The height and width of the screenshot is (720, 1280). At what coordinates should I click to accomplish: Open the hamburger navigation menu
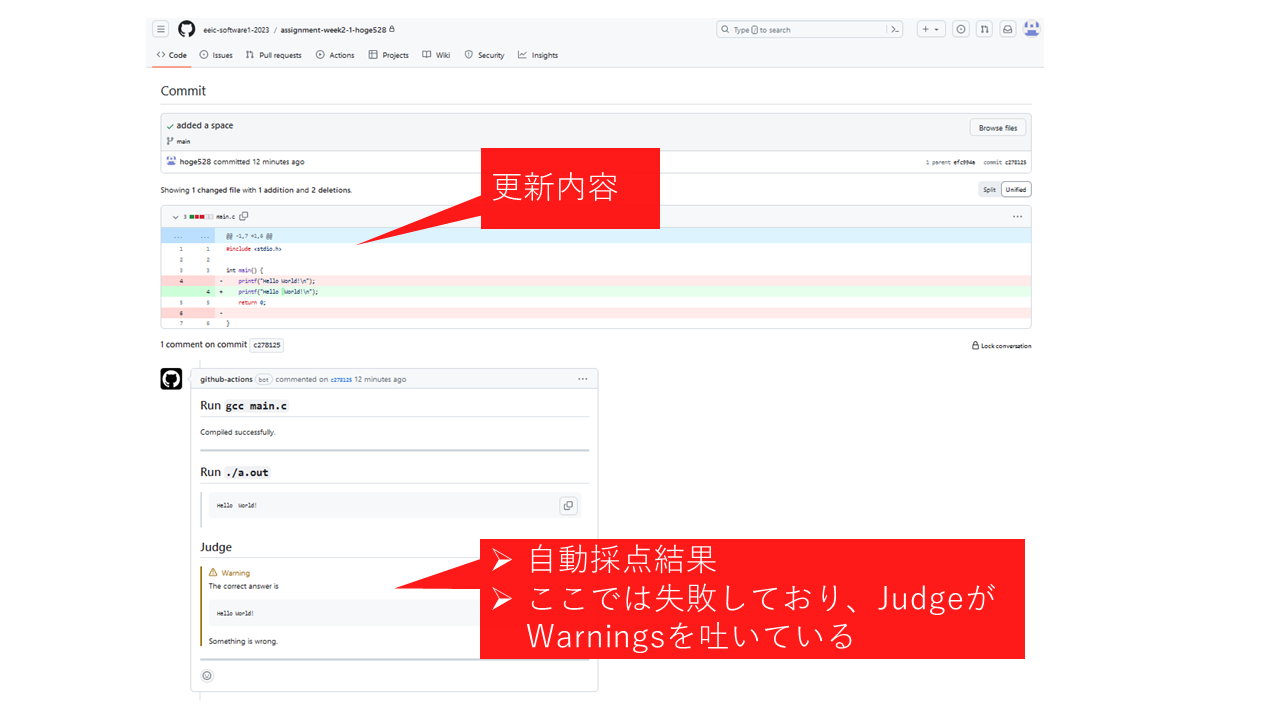click(160, 29)
